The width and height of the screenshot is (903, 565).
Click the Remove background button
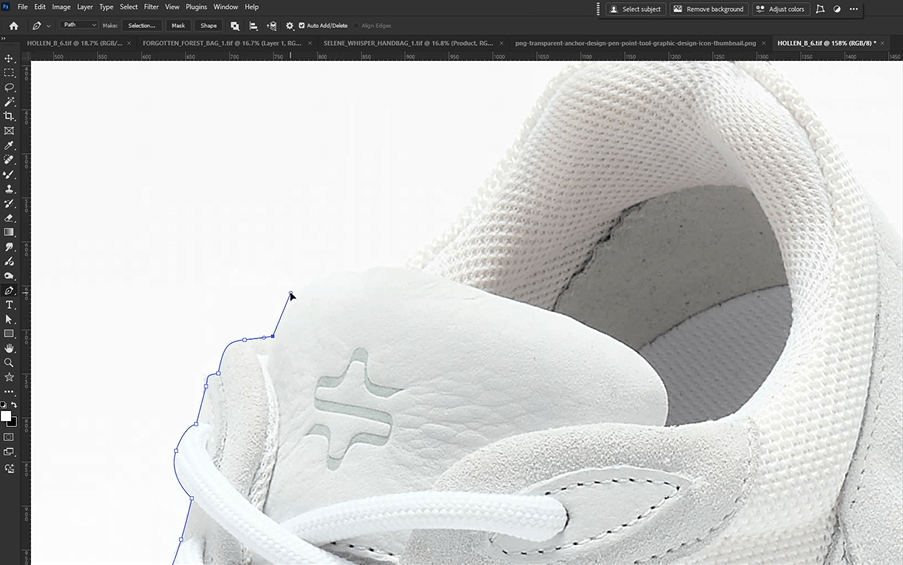[708, 9]
